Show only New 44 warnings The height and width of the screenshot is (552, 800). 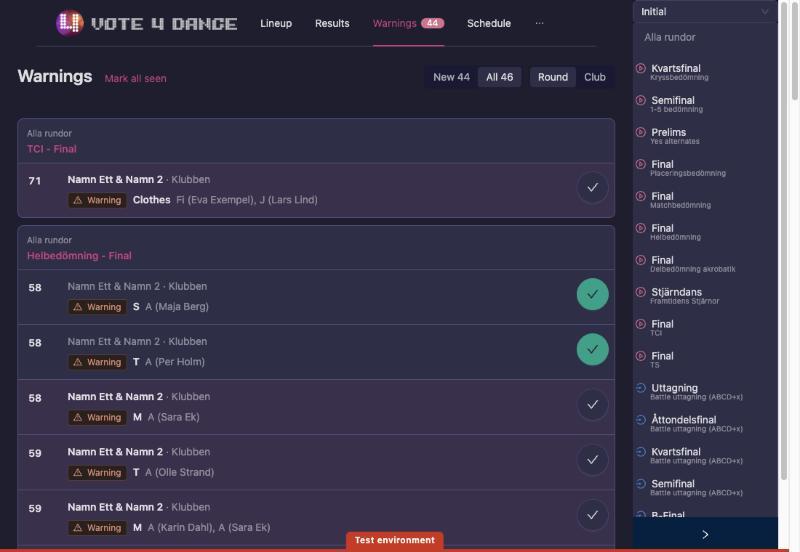(451, 77)
